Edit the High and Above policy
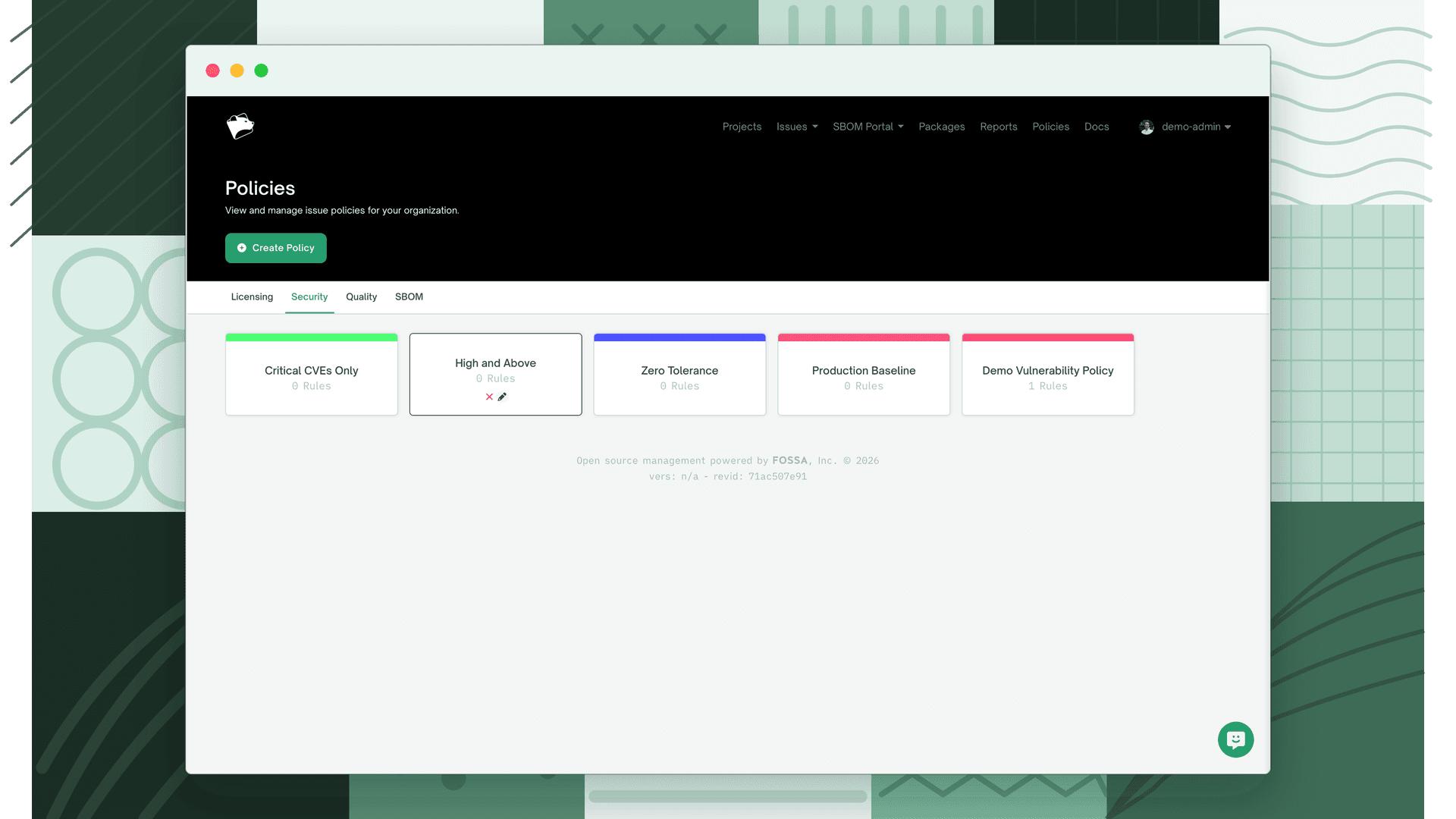The width and height of the screenshot is (1456, 819). pos(502,397)
